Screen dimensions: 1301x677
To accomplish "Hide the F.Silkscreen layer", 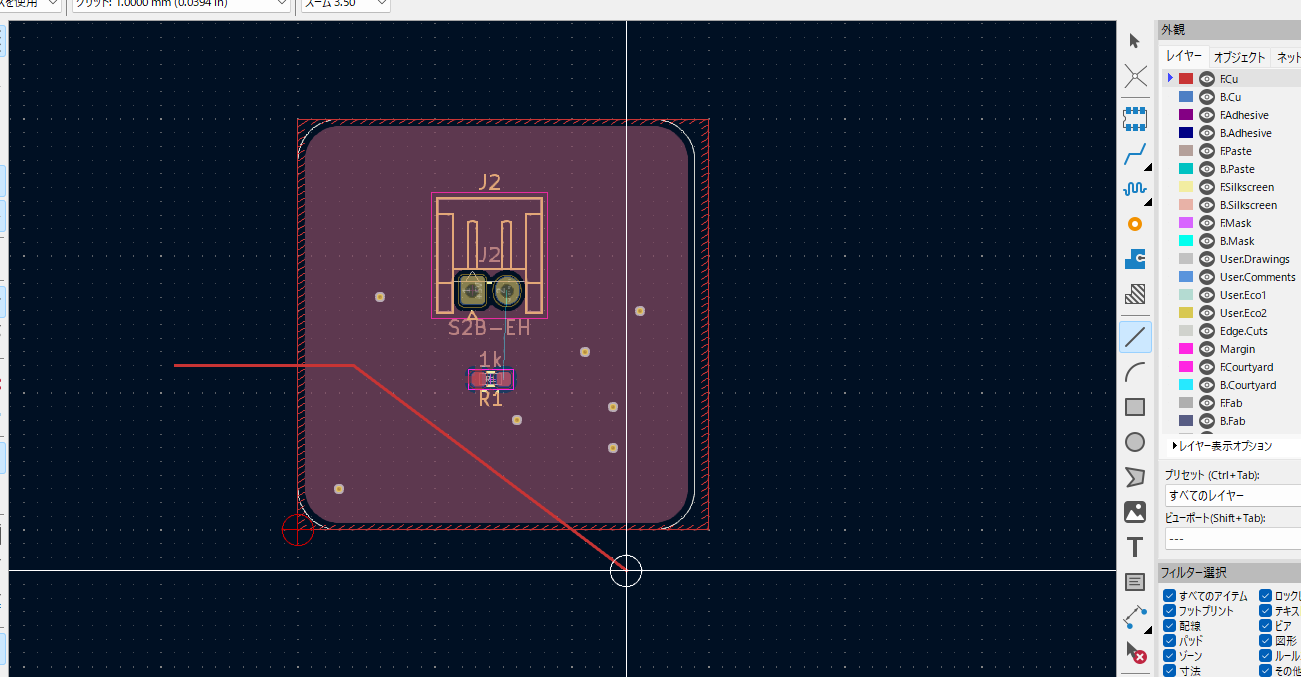I will pos(1207,187).
